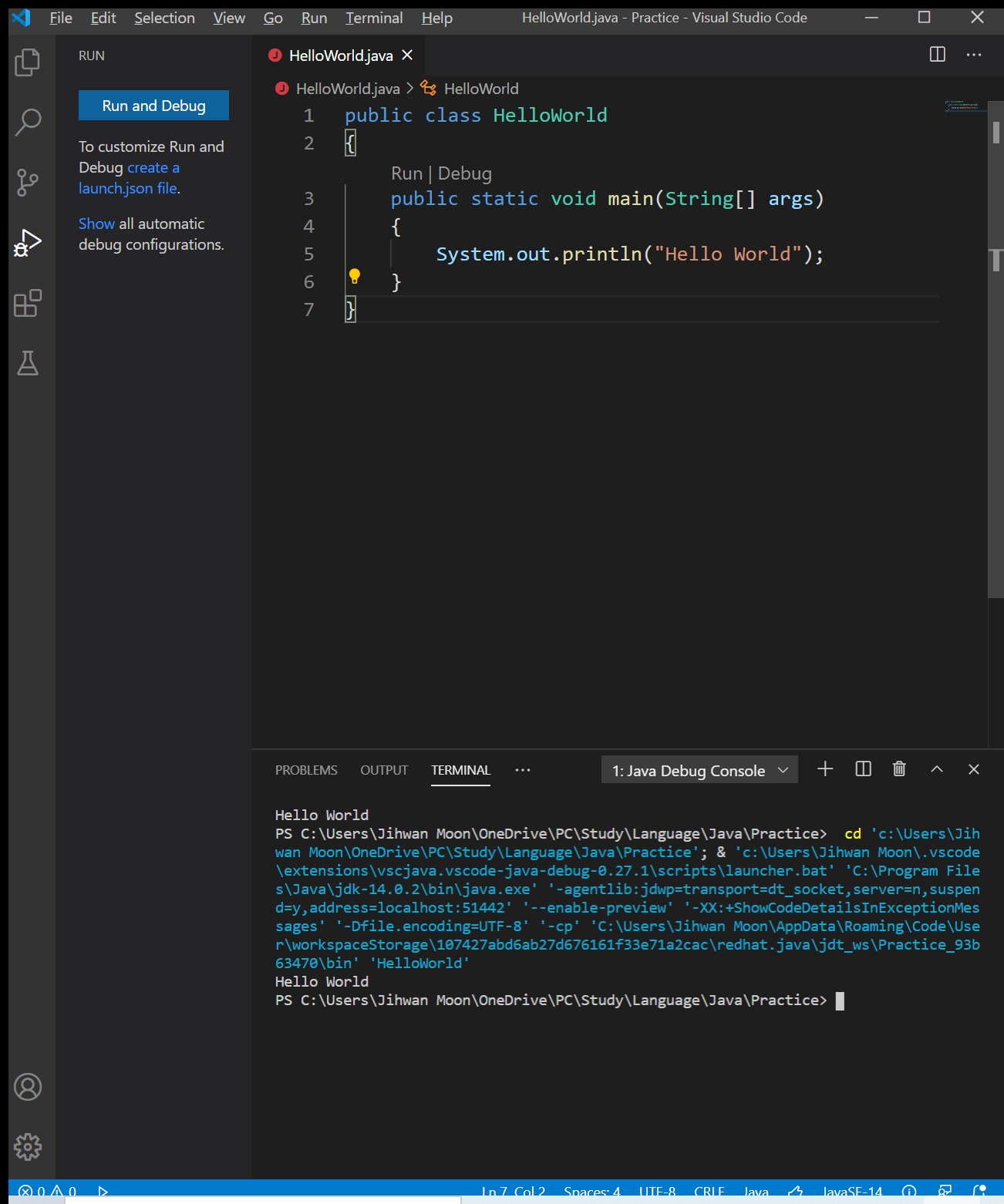1004x1204 pixels.
Task: Open the Source Control sidebar icon
Action: (x=28, y=182)
